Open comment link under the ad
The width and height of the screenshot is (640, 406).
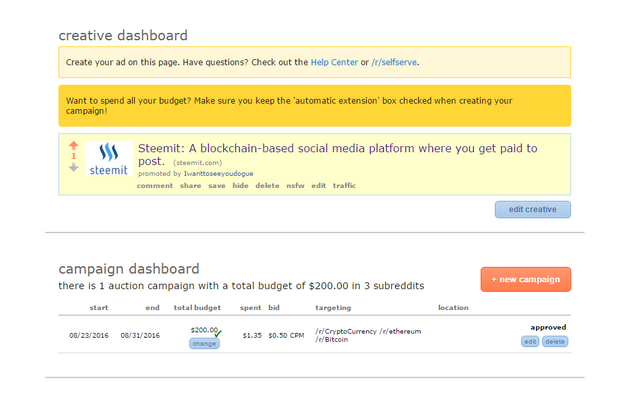(x=155, y=186)
